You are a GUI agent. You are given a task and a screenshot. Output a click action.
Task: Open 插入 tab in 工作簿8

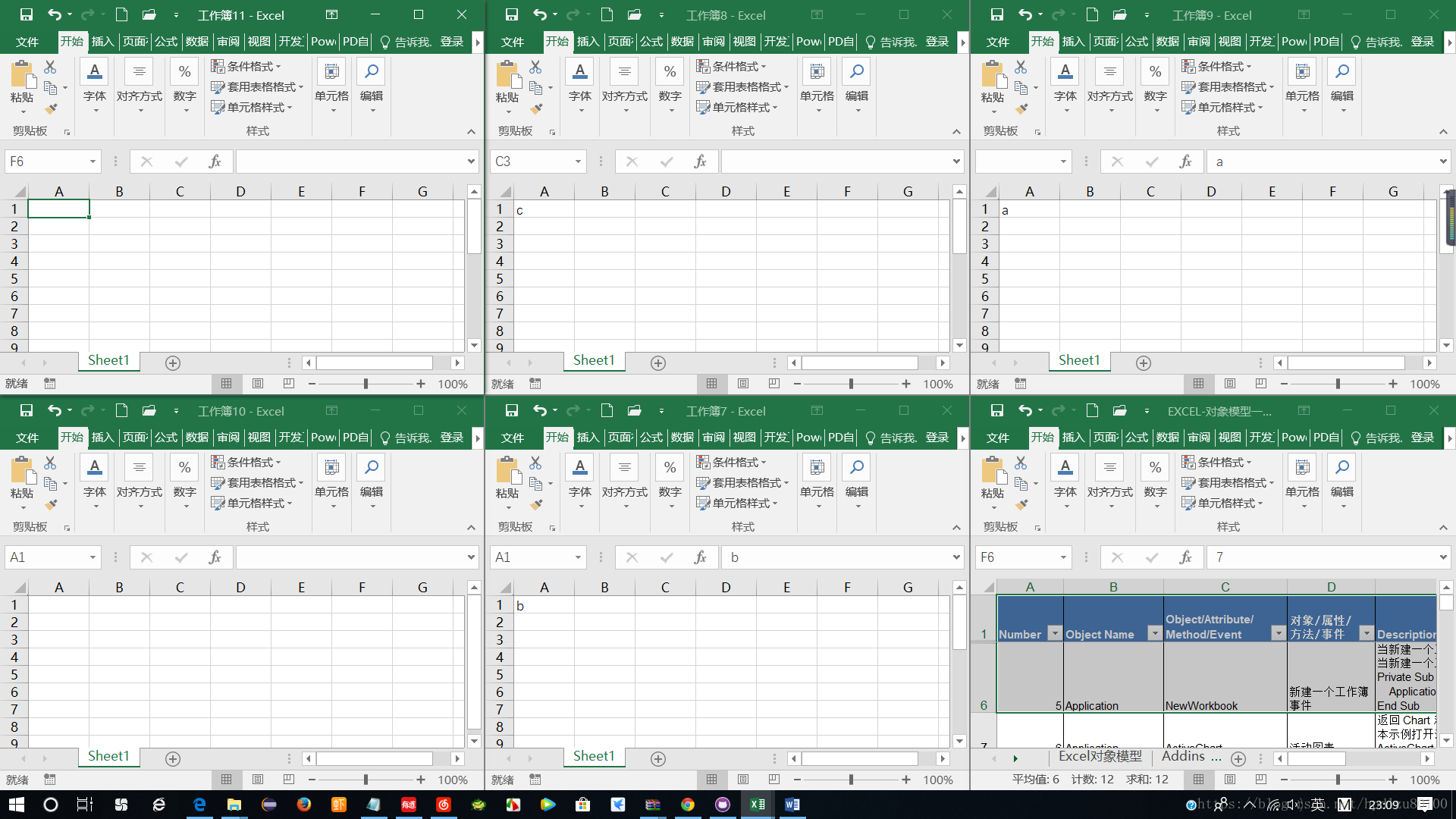click(588, 42)
